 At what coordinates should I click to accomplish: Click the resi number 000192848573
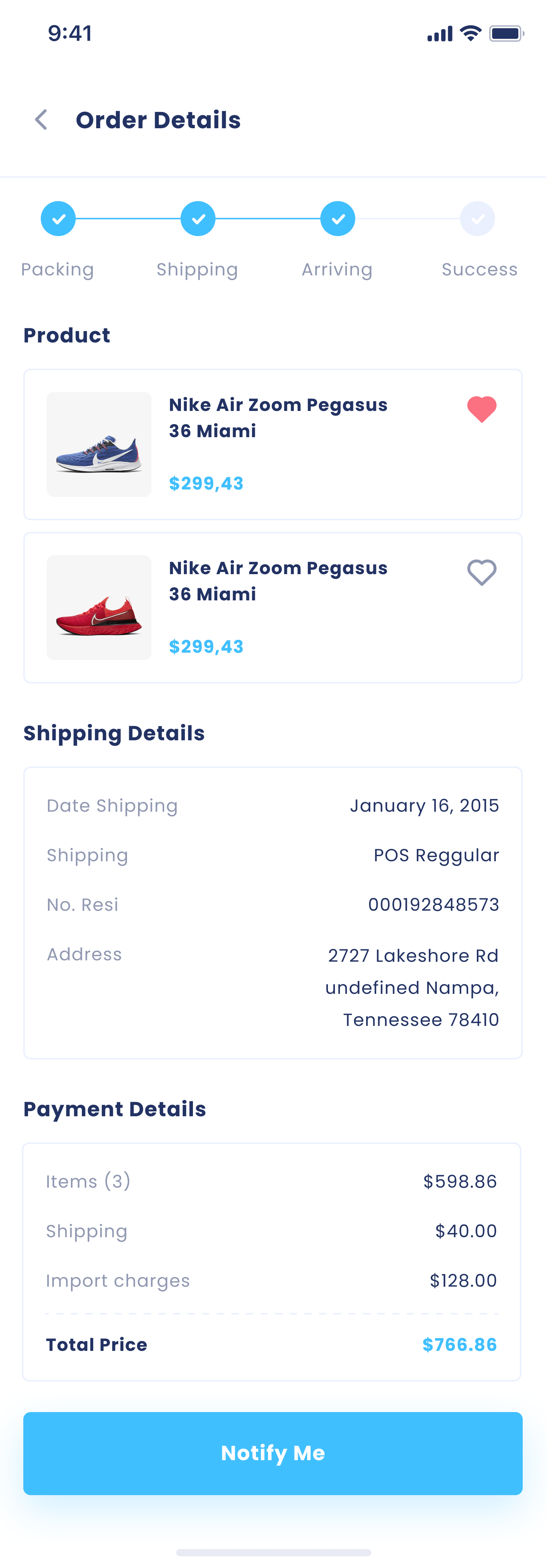pos(433,905)
